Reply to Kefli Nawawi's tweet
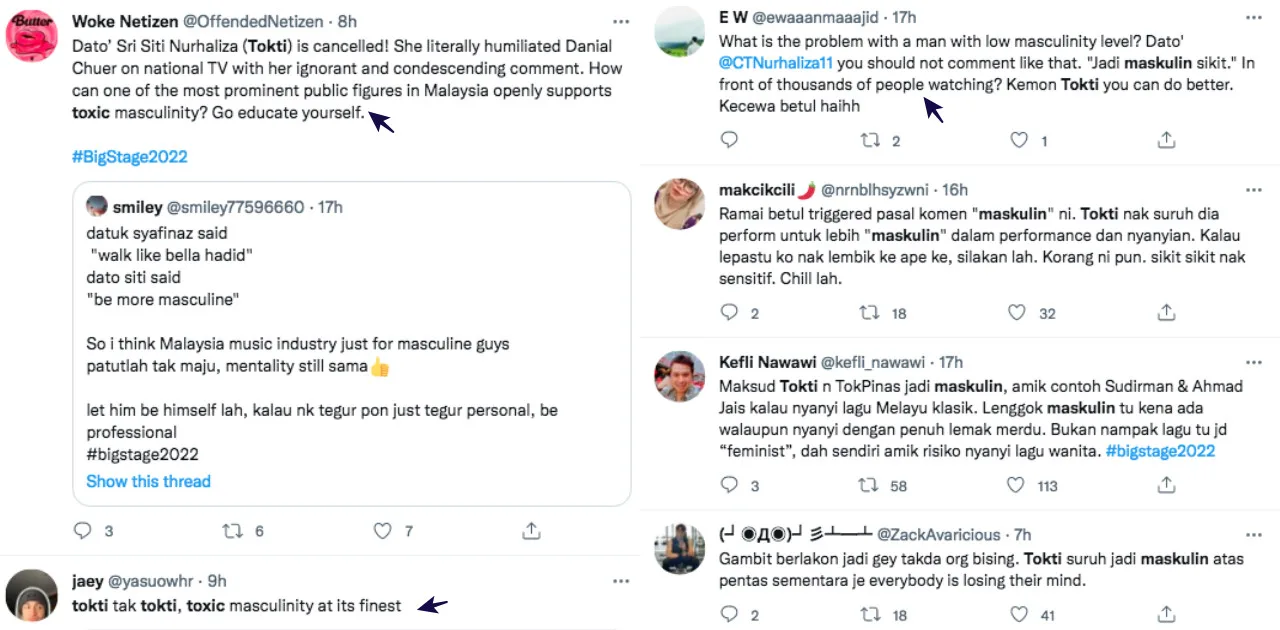The height and width of the screenshot is (630, 1280). [x=730, y=486]
